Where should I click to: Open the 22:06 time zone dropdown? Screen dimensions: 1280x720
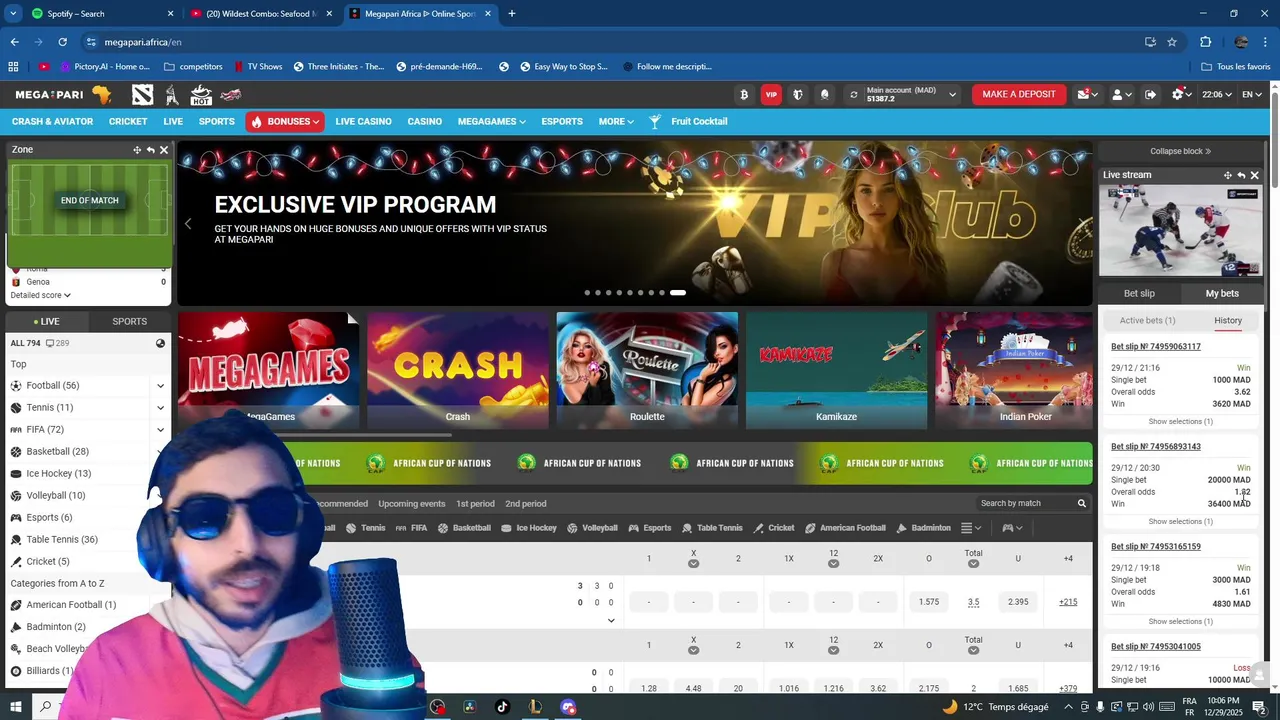point(1217,94)
